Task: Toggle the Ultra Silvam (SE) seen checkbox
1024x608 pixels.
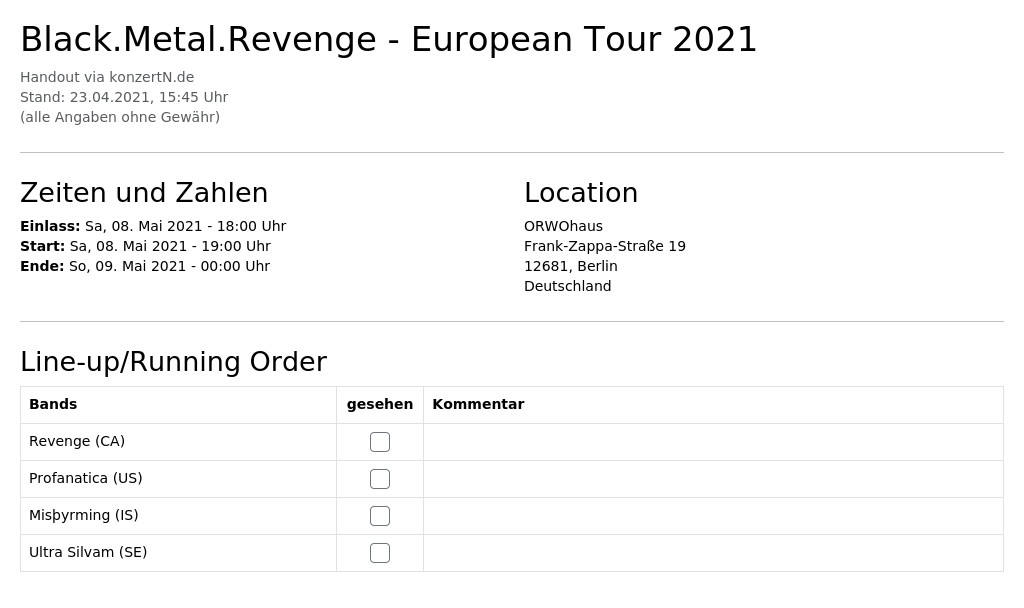Action: pyautogui.click(x=379, y=553)
